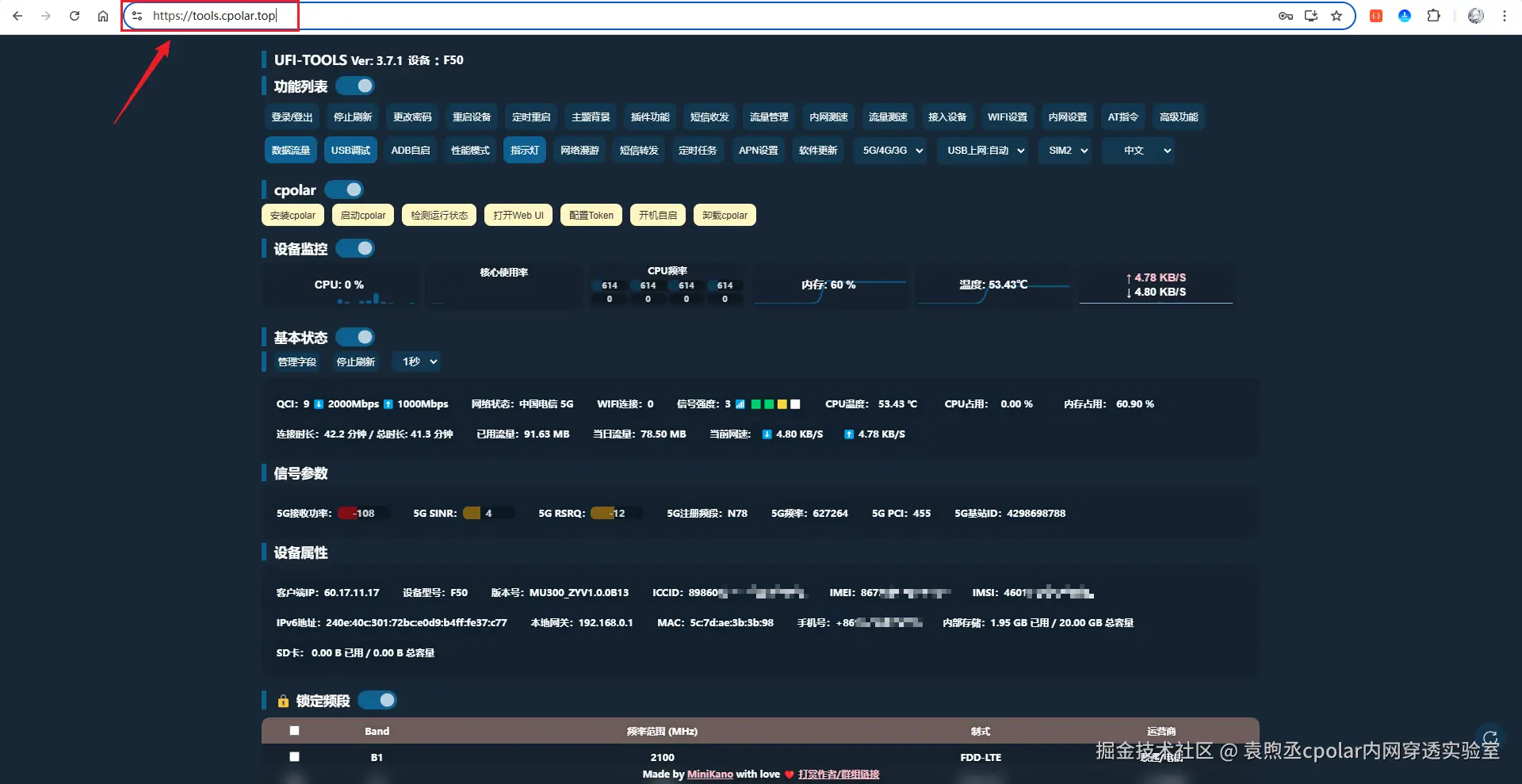Bookmark this page with the star
This screenshot has width=1522, height=784.
(1337, 16)
